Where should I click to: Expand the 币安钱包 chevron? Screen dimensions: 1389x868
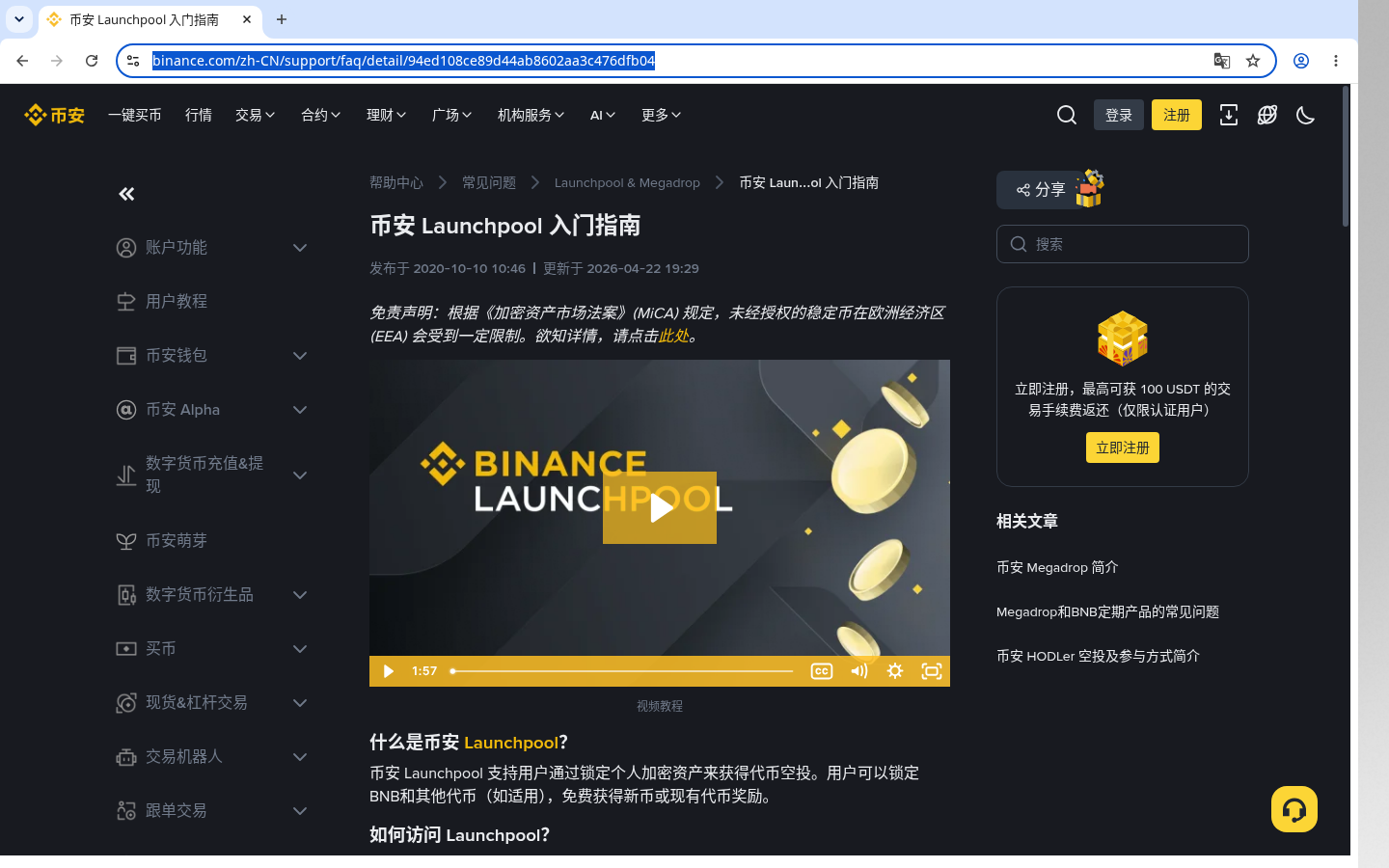[x=300, y=356]
